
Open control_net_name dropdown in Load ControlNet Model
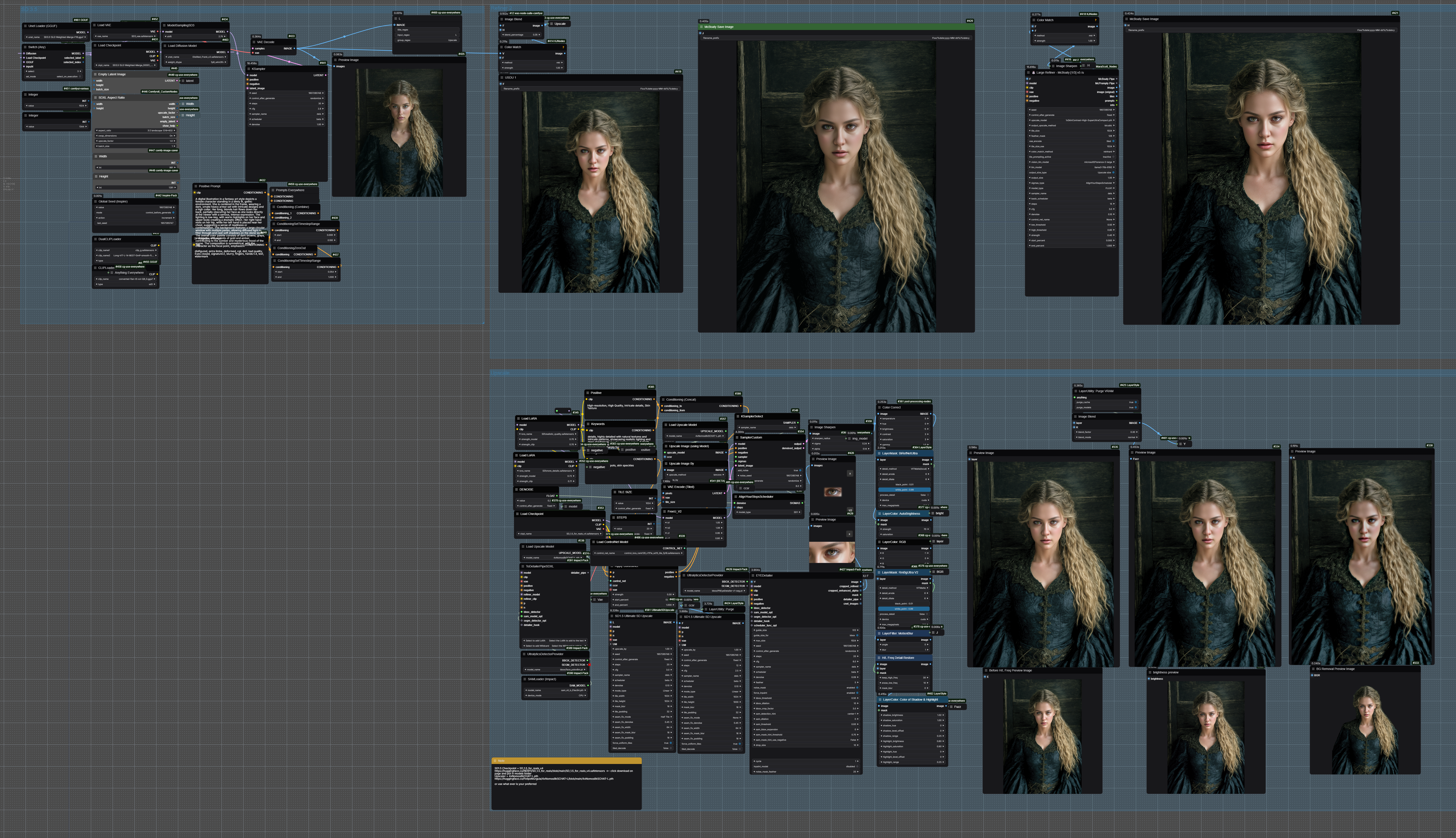point(639,553)
